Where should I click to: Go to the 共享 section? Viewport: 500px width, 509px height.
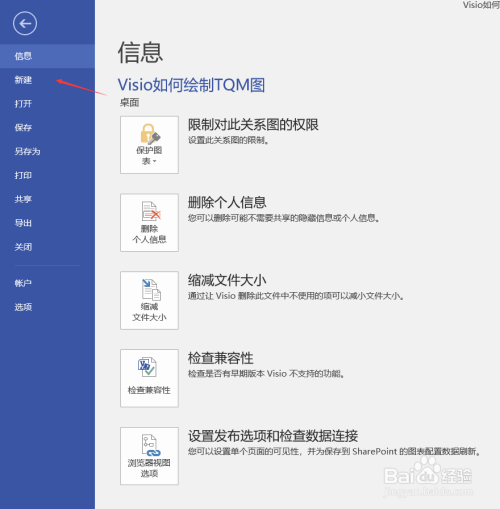[47, 199]
